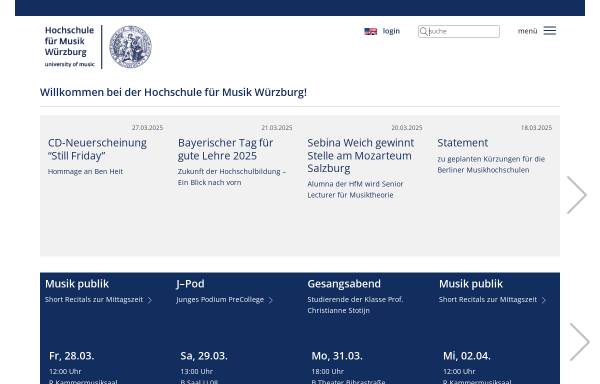Click the date Mo, 31.03.
The image size is (600, 384).
click(337, 356)
